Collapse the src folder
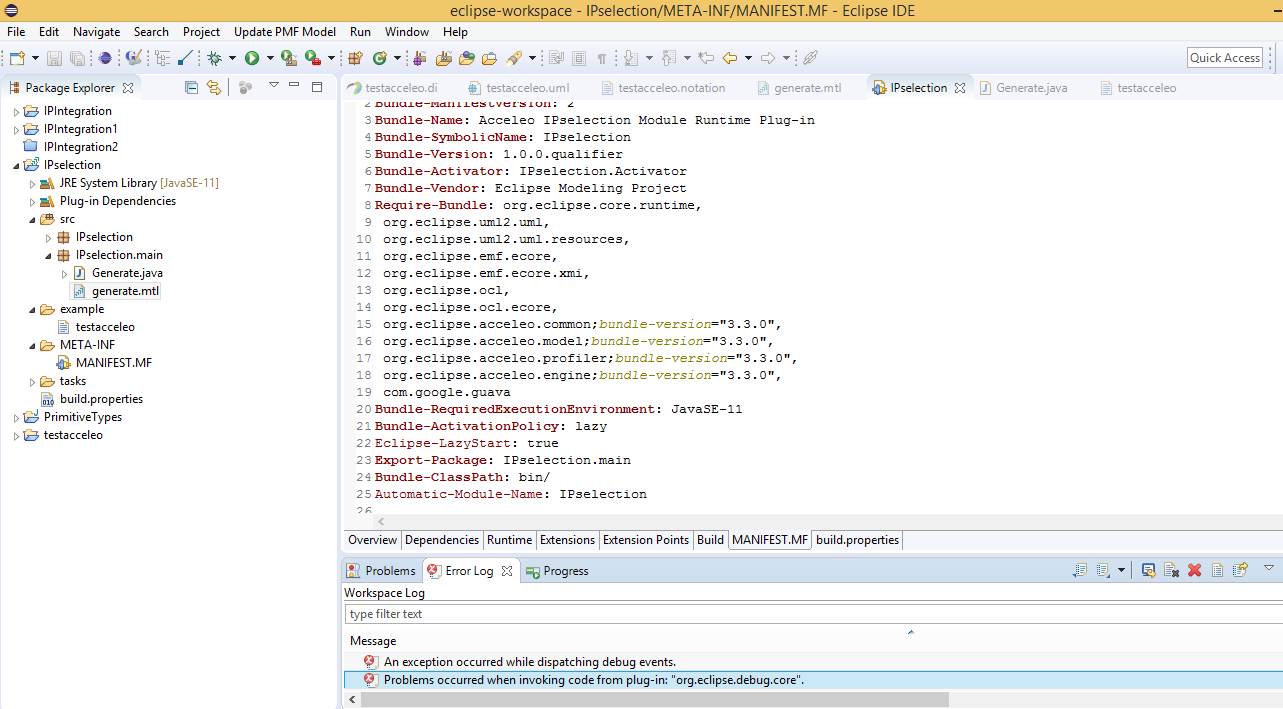 coord(32,219)
